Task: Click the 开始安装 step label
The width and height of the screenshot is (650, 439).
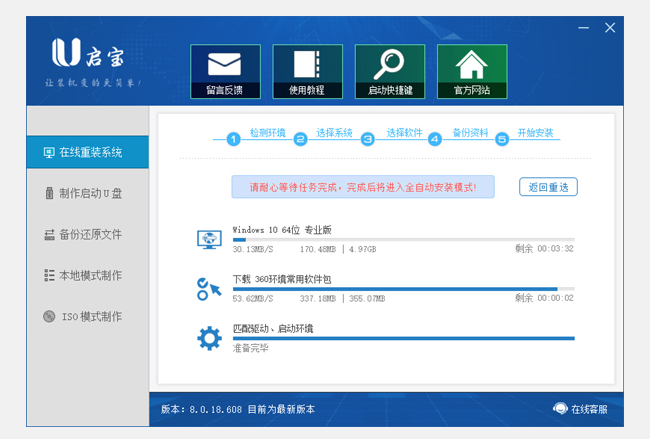Action: point(536,133)
